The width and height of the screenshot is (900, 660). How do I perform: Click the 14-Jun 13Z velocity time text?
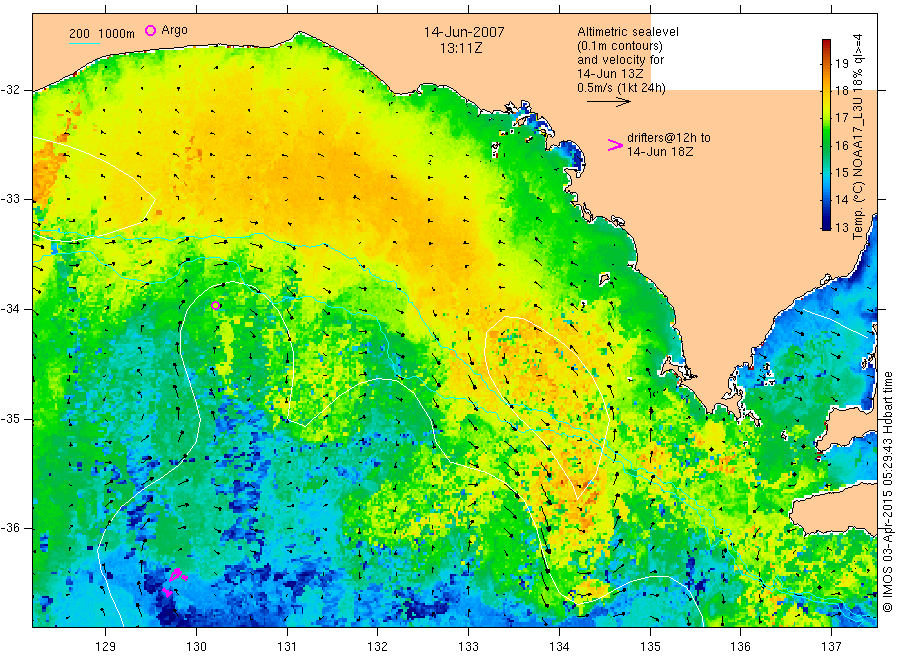click(610, 74)
